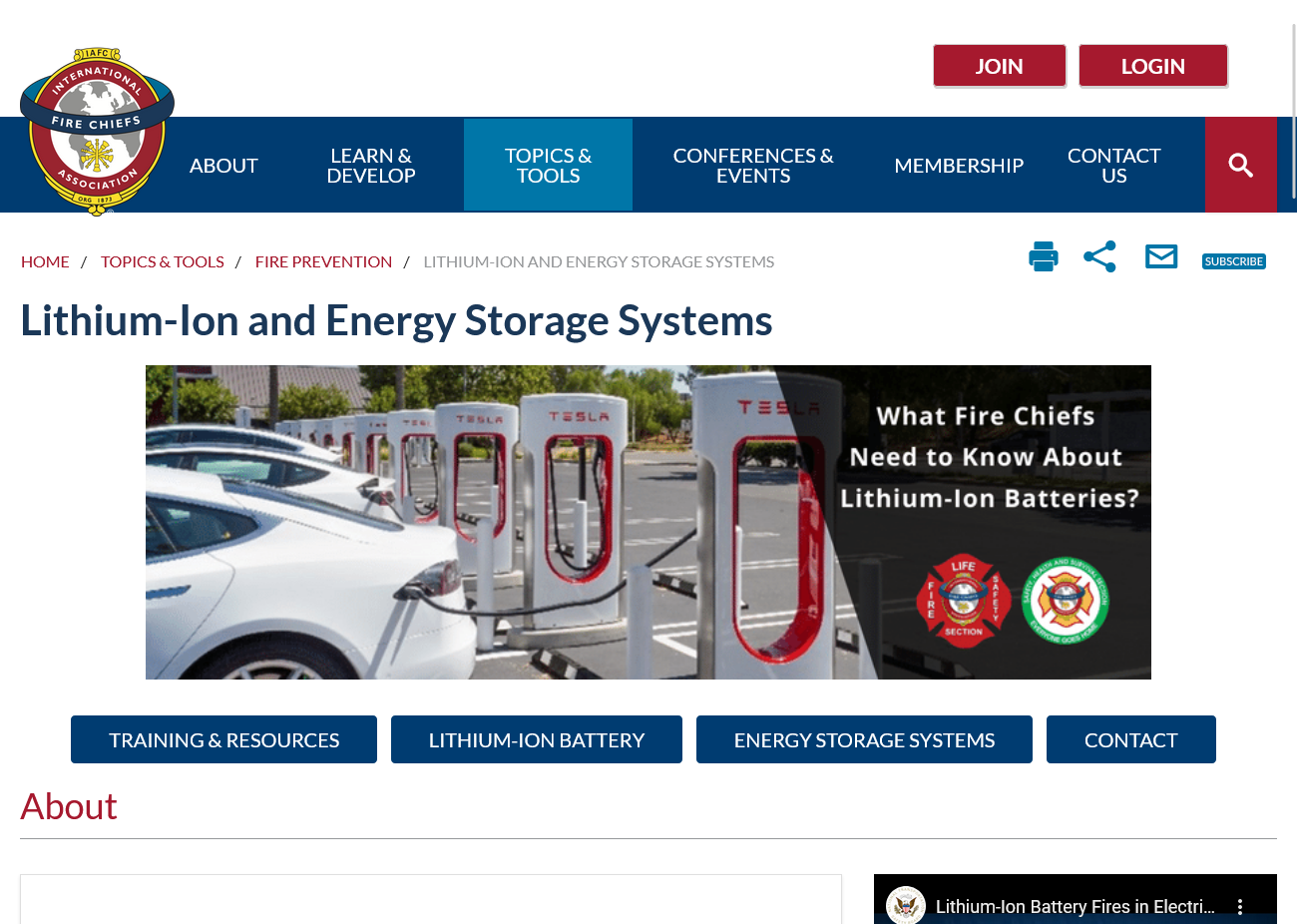
Task: Click the video channel avatar icon
Action: point(906,905)
